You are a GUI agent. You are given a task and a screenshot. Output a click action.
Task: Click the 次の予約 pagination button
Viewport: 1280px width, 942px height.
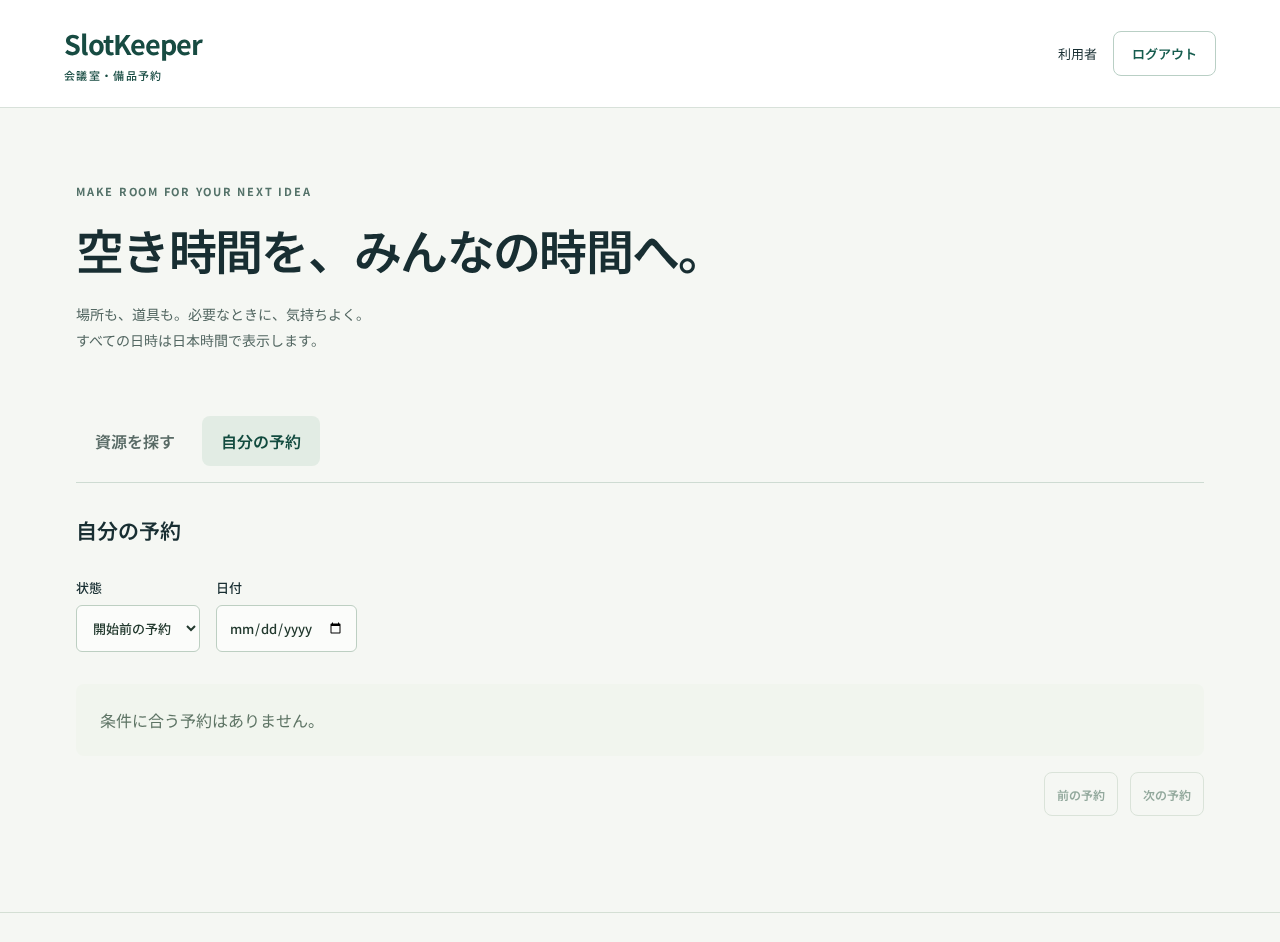coord(1167,794)
